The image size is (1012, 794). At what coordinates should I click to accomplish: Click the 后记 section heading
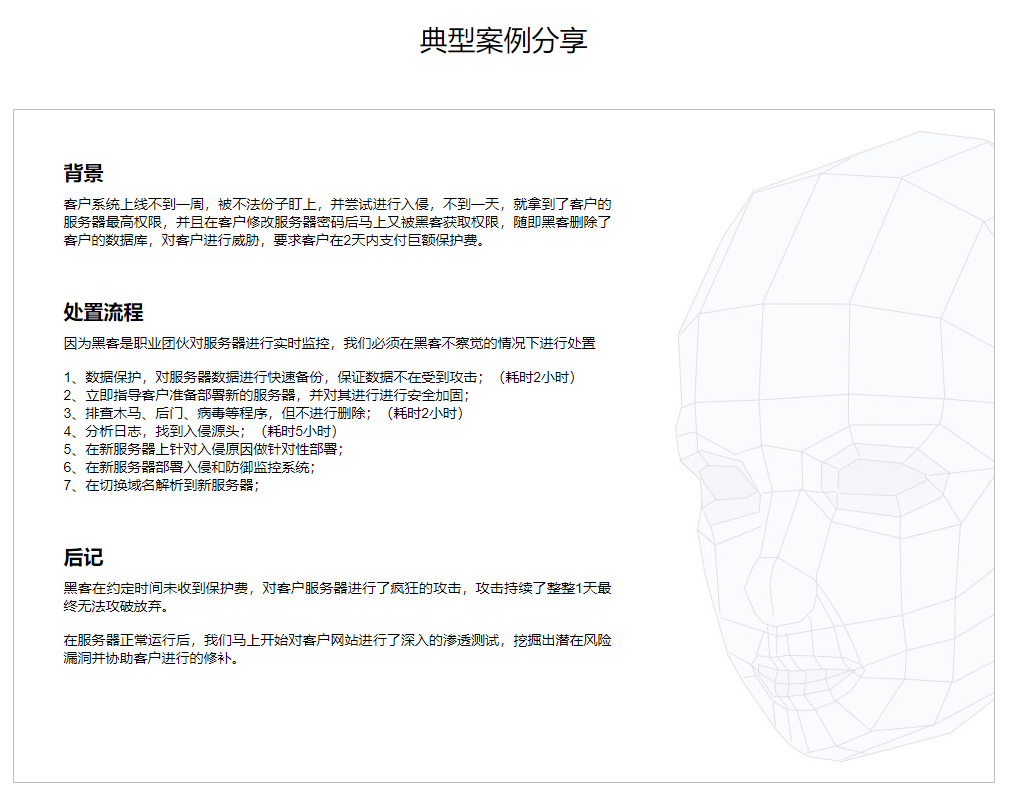[83, 557]
